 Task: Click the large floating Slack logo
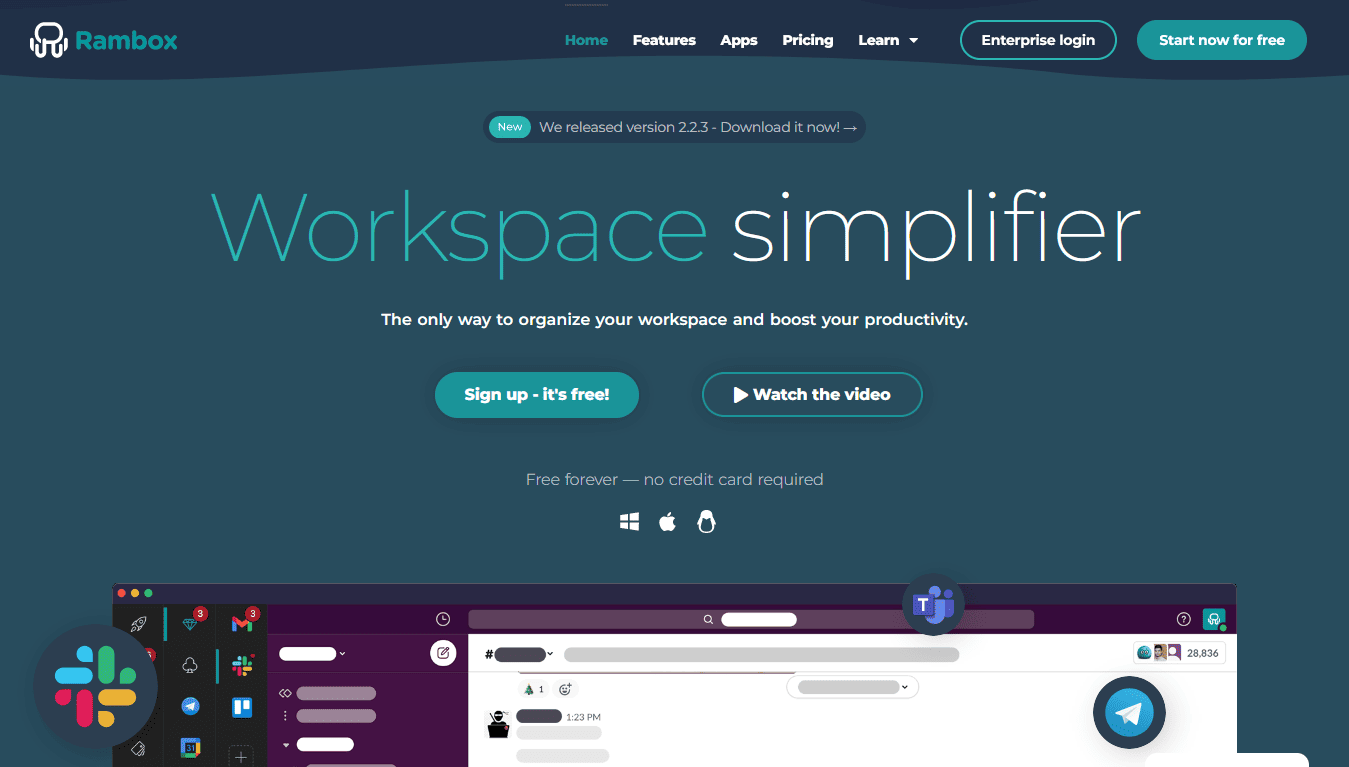pyautogui.click(x=95, y=686)
